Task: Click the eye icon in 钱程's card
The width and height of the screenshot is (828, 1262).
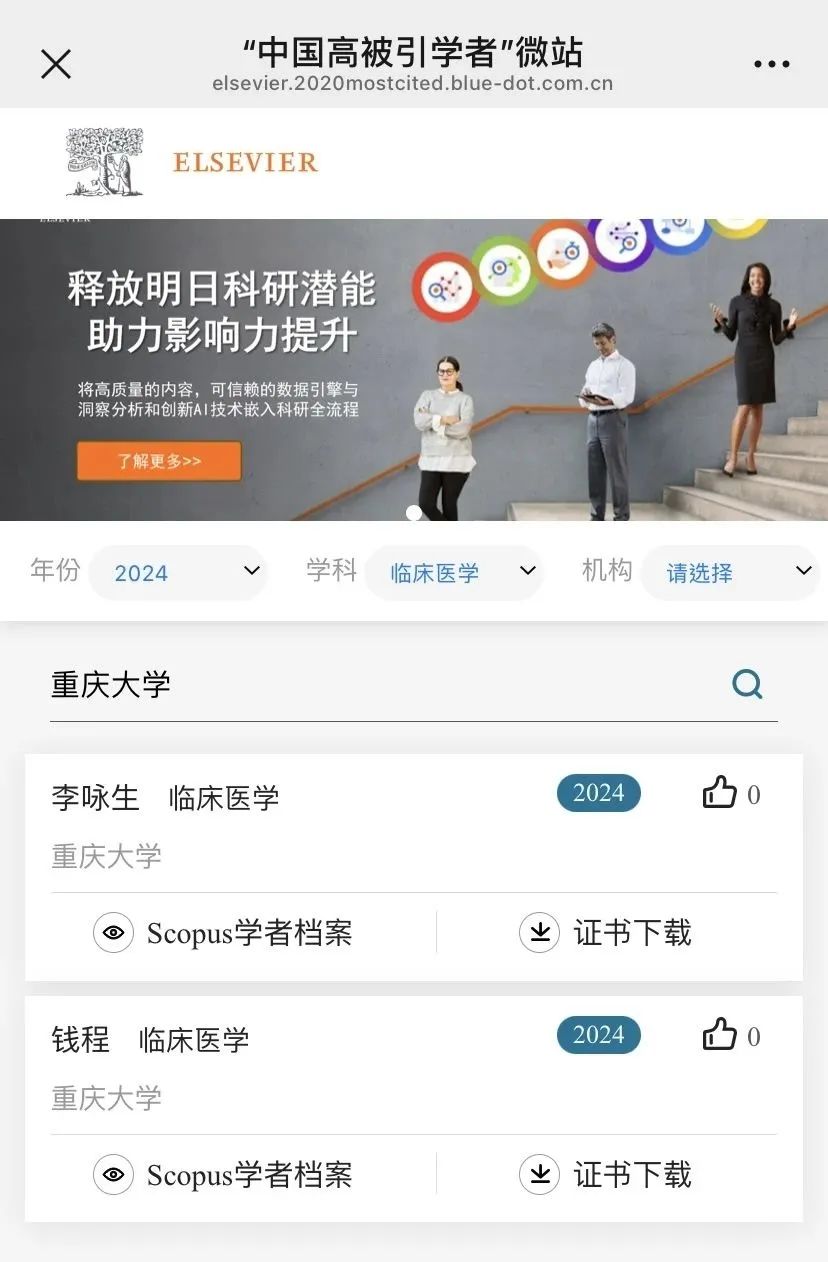Action: [x=114, y=1175]
